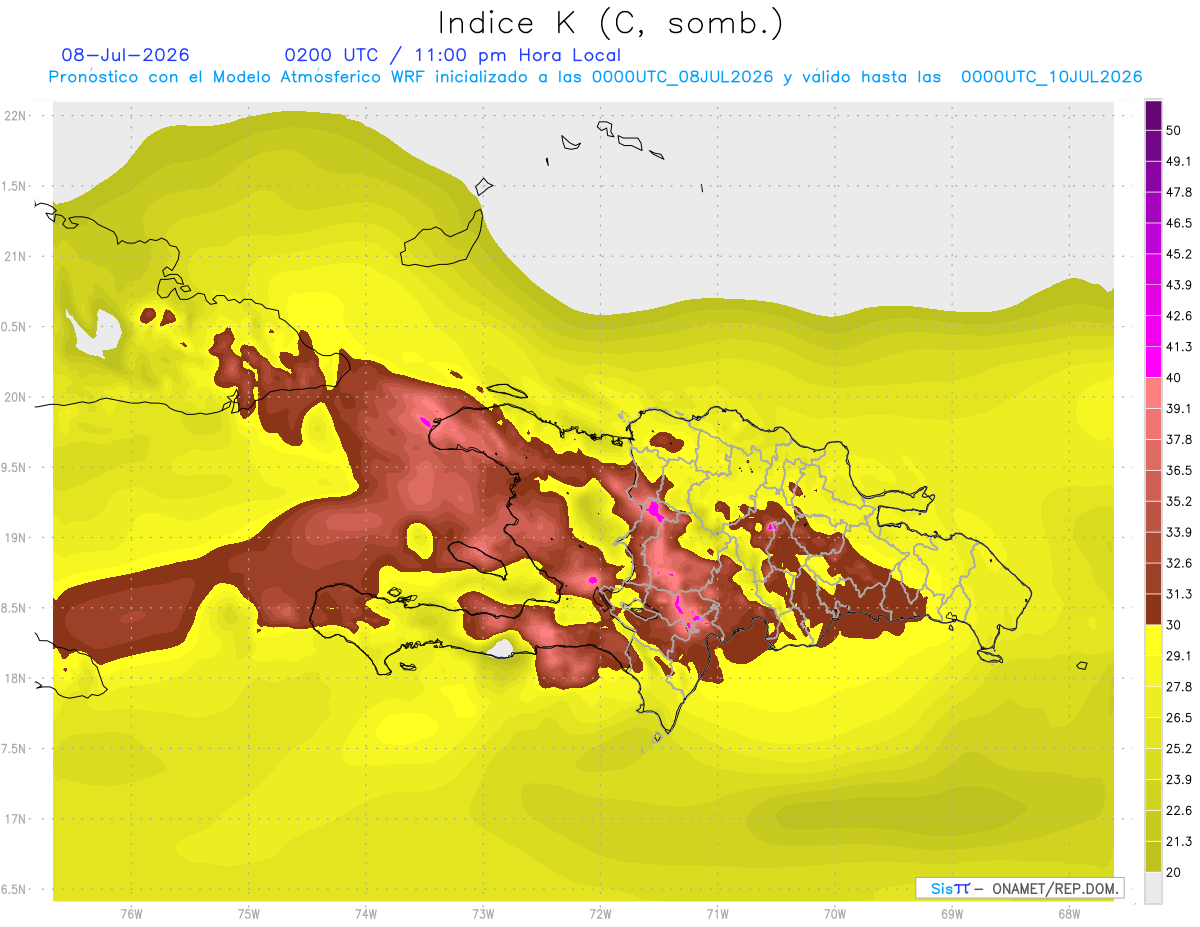Screen dimensions: 1200x927
Task: Pick the magenta swatch between 40 and 41.3
Action: (1153, 362)
